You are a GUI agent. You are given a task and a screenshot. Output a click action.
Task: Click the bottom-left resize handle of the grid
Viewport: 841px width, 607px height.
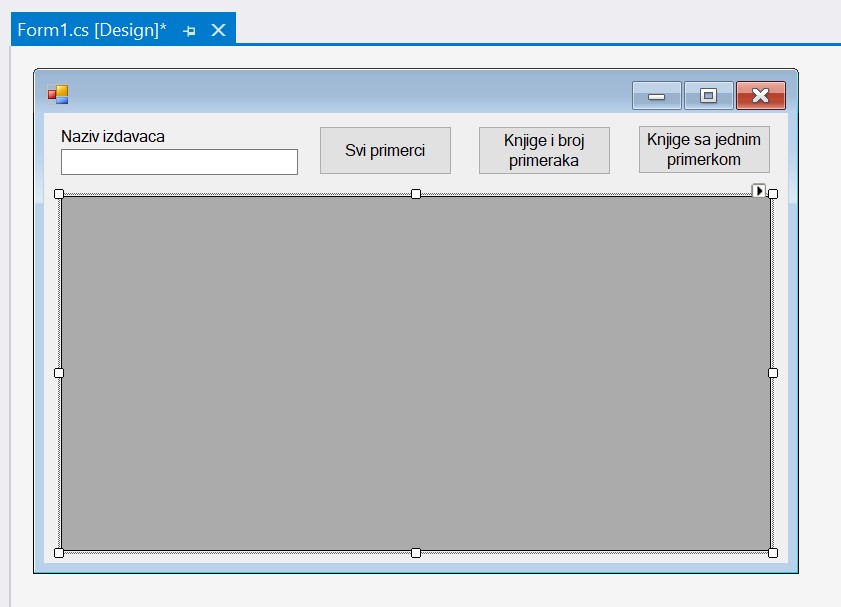pyautogui.click(x=59, y=552)
